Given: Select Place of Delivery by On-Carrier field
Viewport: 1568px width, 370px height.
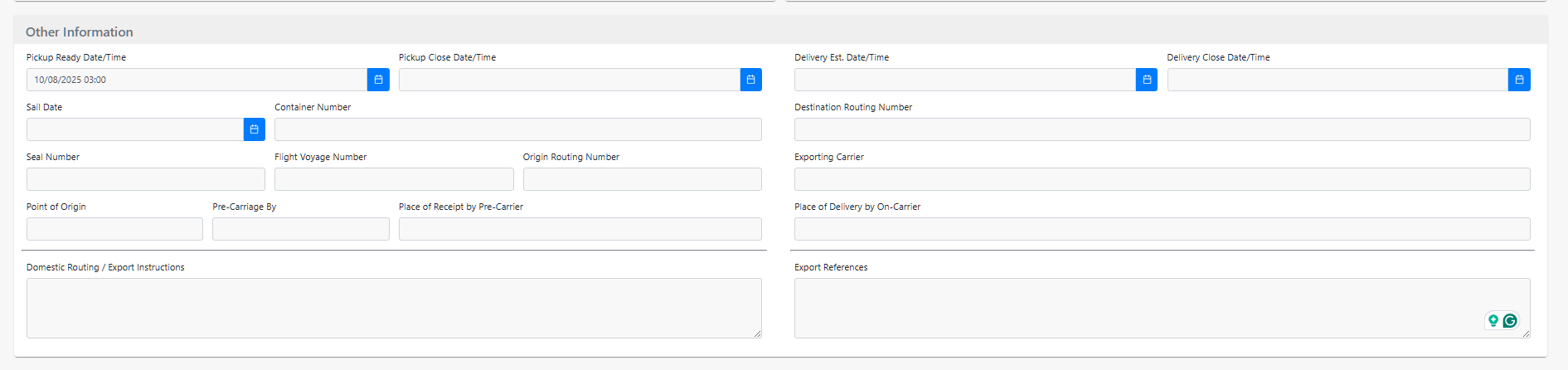Looking at the screenshot, I should click(1162, 229).
